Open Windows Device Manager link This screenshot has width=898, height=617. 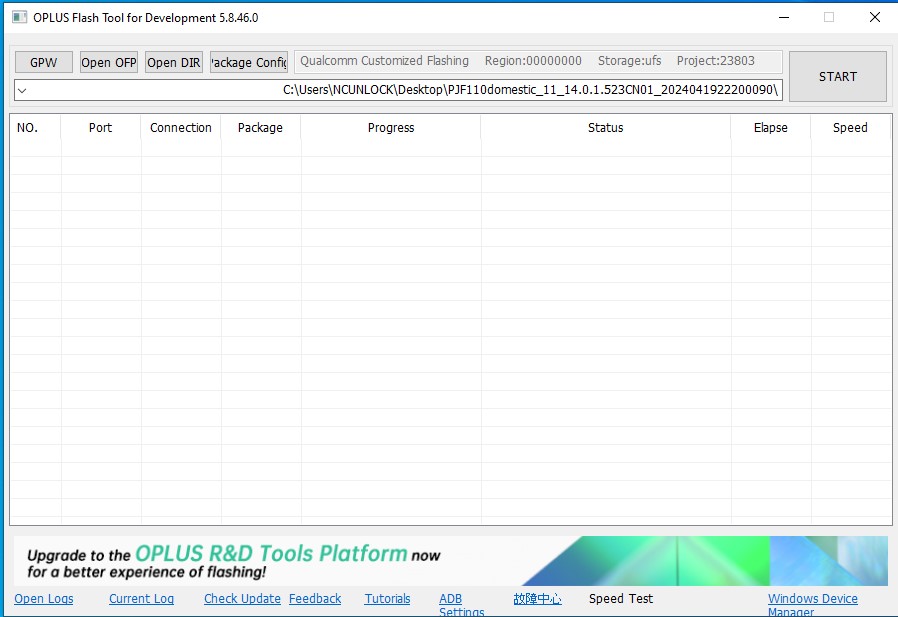click(812, 600)
